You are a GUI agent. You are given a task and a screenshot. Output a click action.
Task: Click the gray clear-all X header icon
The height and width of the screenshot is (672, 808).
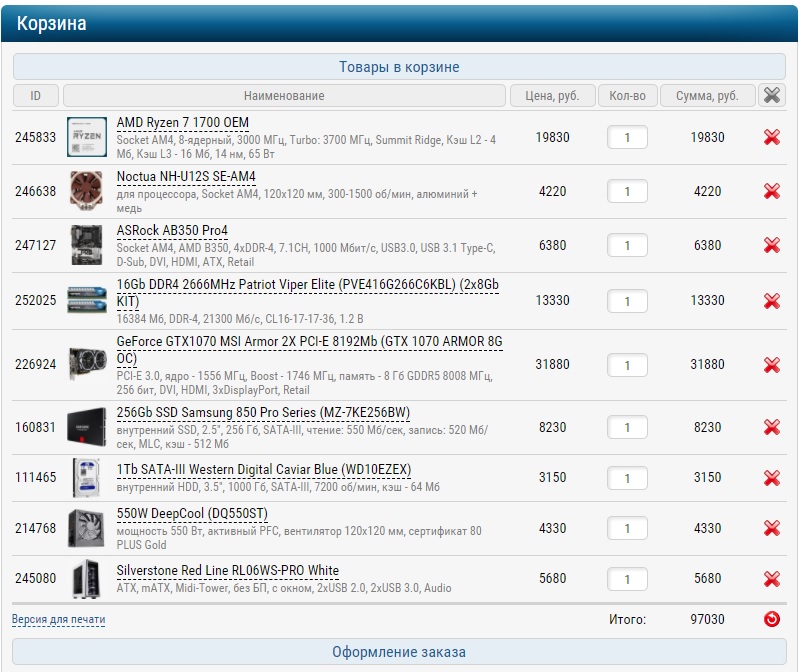click(771, 95)
